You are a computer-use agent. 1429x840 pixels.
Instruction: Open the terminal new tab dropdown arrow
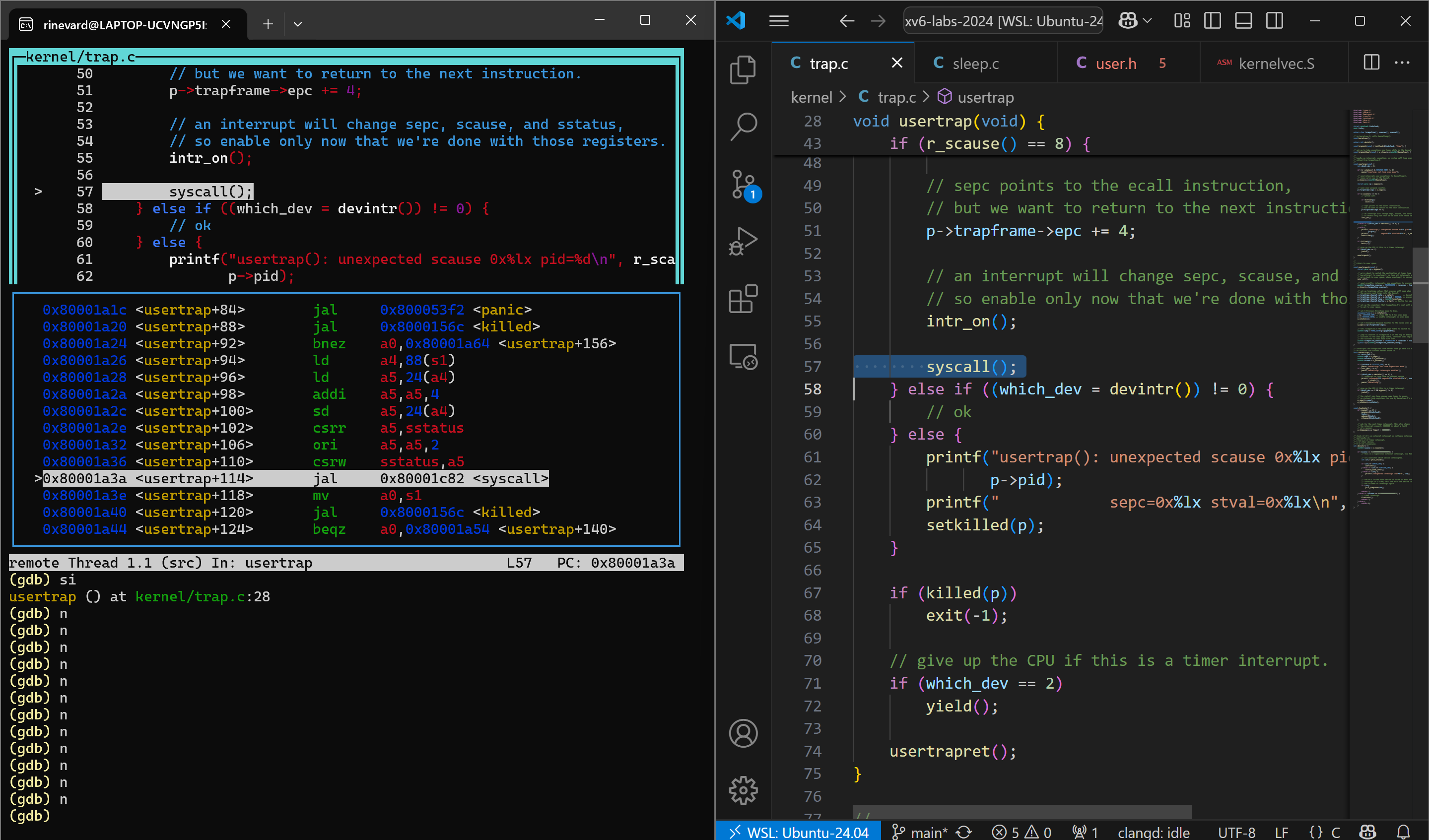click(298, 24)
